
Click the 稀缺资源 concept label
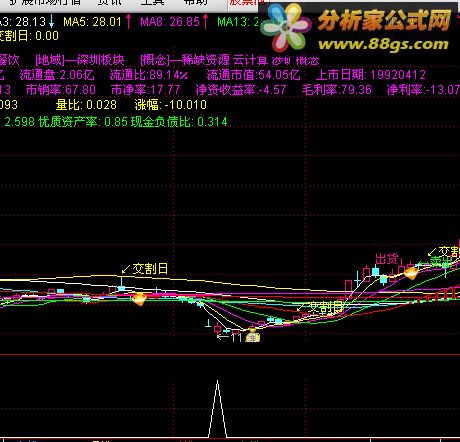[x=206, y=60]
